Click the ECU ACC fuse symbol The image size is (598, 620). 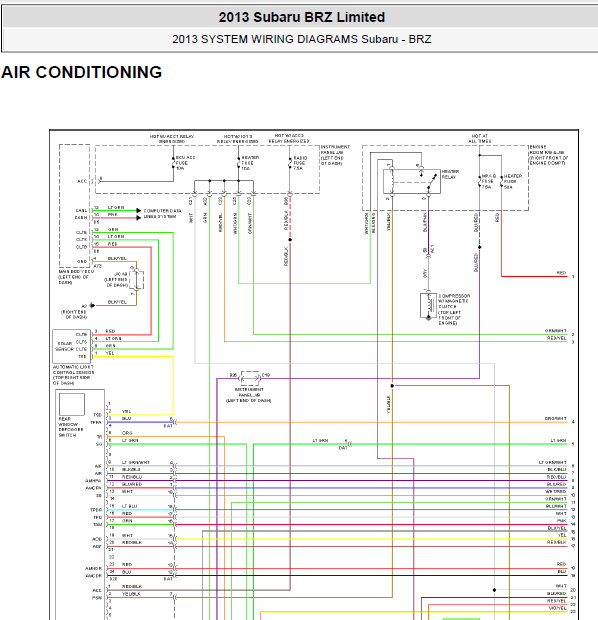173,163
